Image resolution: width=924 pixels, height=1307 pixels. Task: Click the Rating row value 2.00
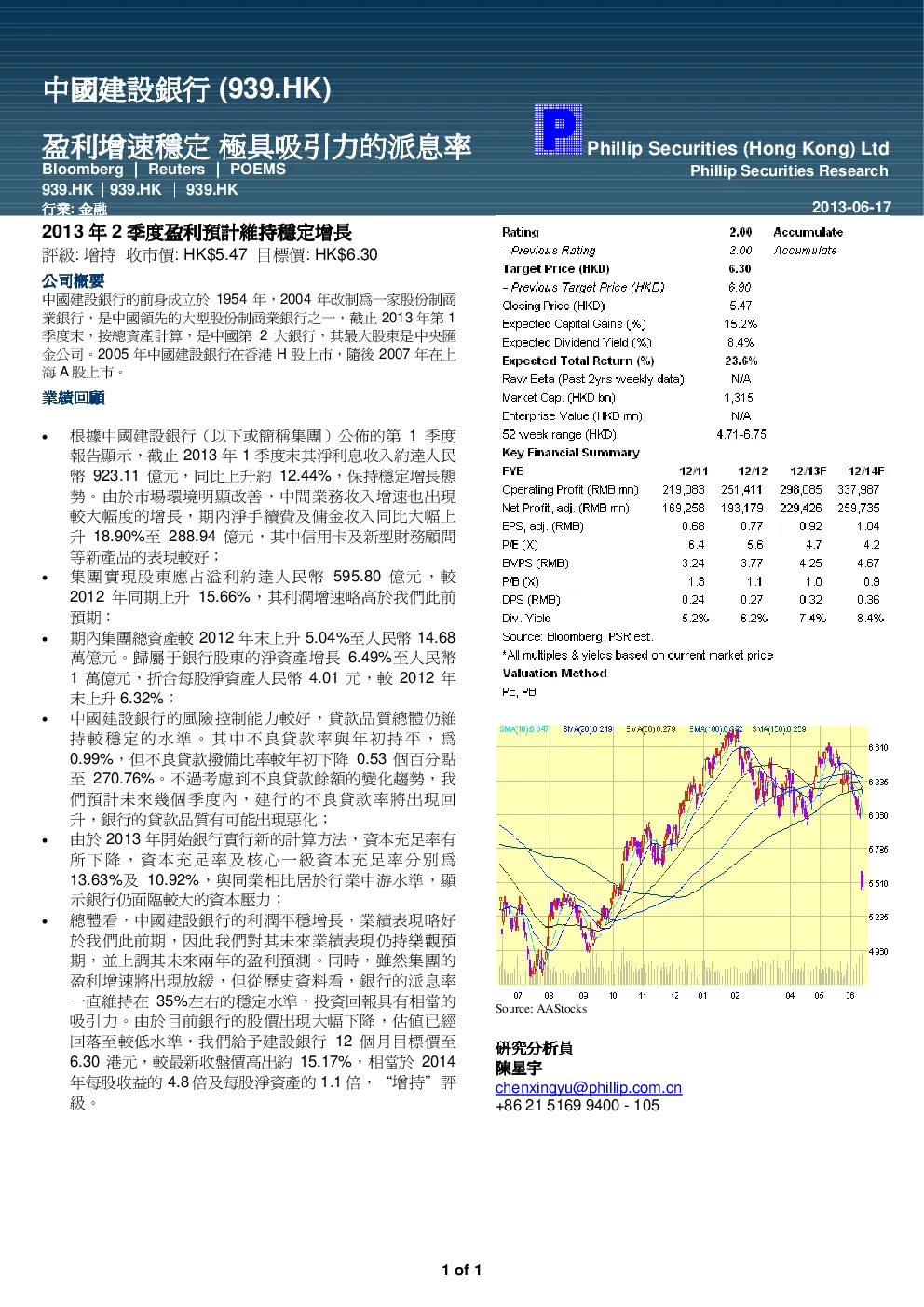(741, 232)
